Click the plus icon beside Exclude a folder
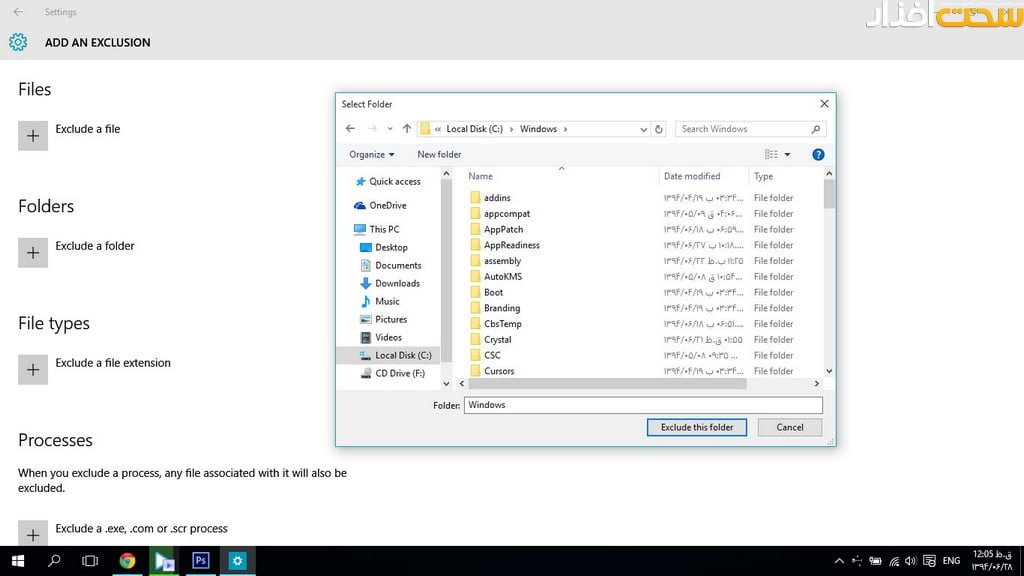Screen dimensions: 1024x576 pos(33,253)
